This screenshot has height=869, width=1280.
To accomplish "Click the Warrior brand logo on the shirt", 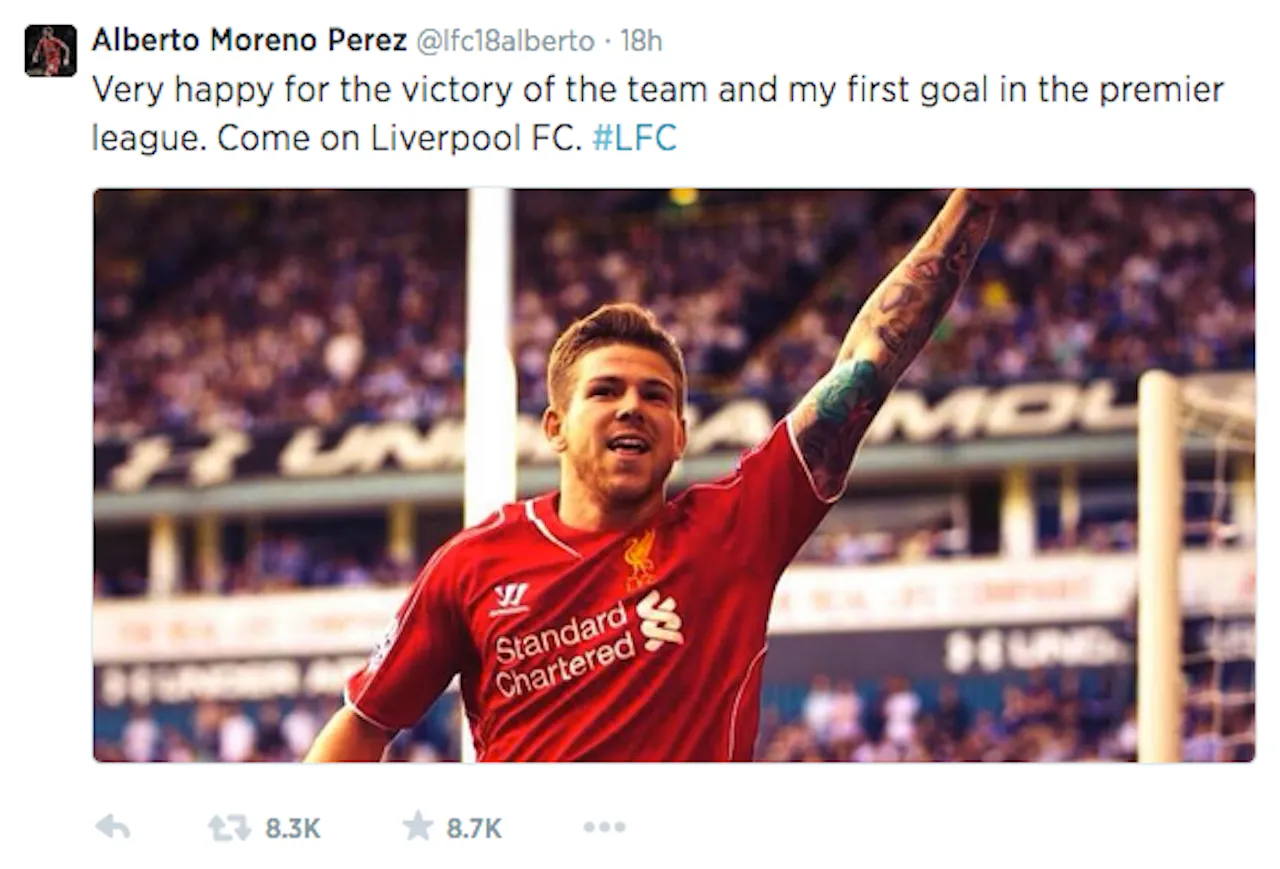I will point(510,599).
